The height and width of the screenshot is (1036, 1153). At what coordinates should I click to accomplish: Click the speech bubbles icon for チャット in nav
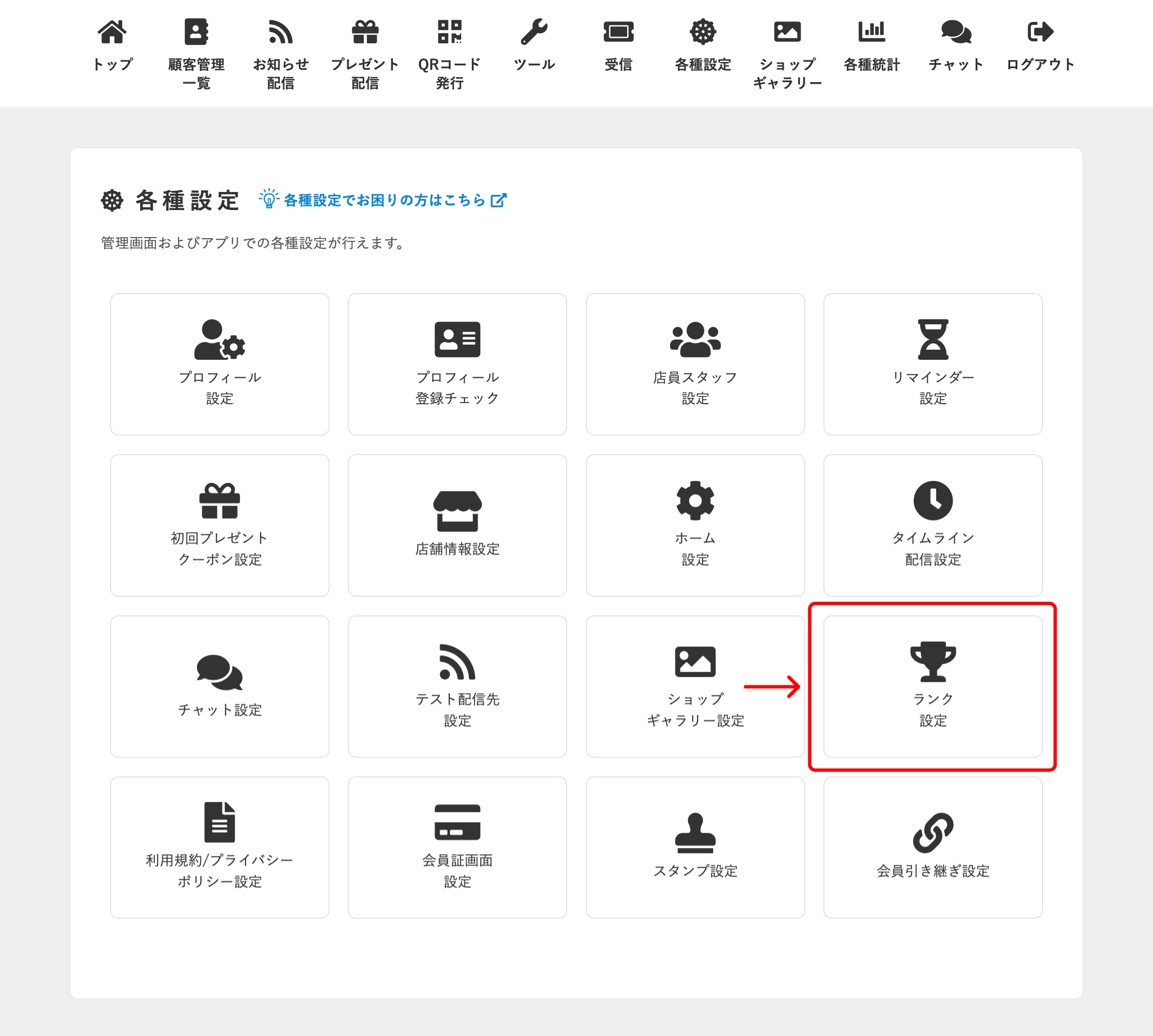[x=956, y=32]
